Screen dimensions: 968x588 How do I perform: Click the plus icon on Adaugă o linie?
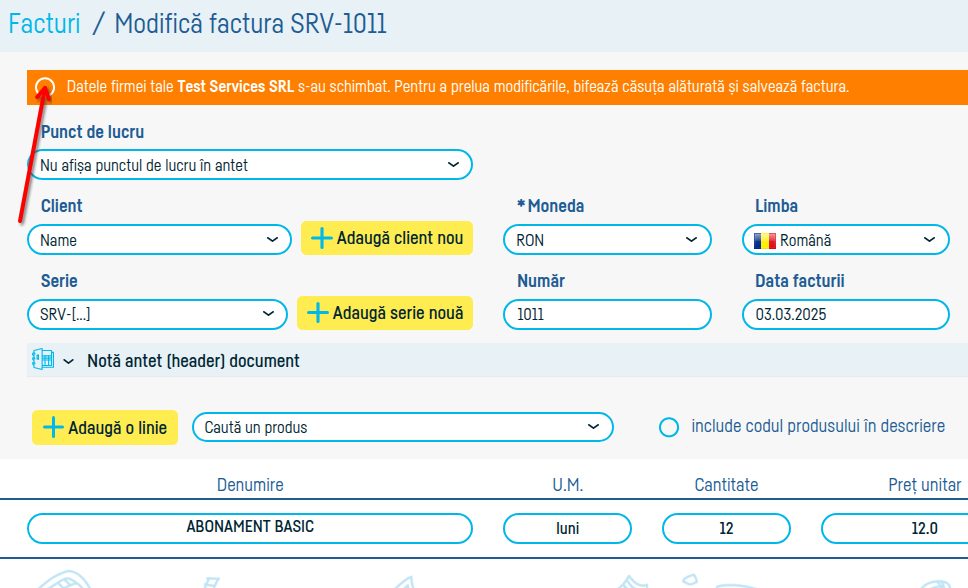(x=53, y=428)
